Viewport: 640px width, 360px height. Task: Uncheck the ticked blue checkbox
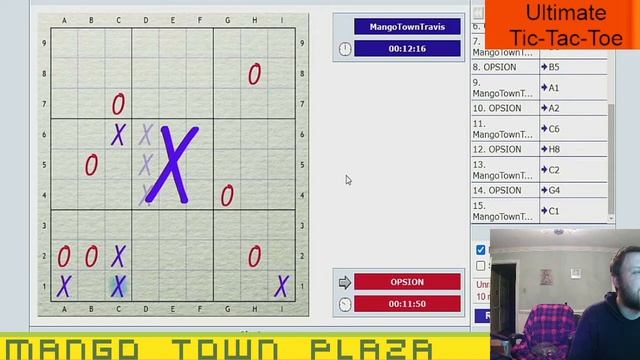click(x=481, y=250)
